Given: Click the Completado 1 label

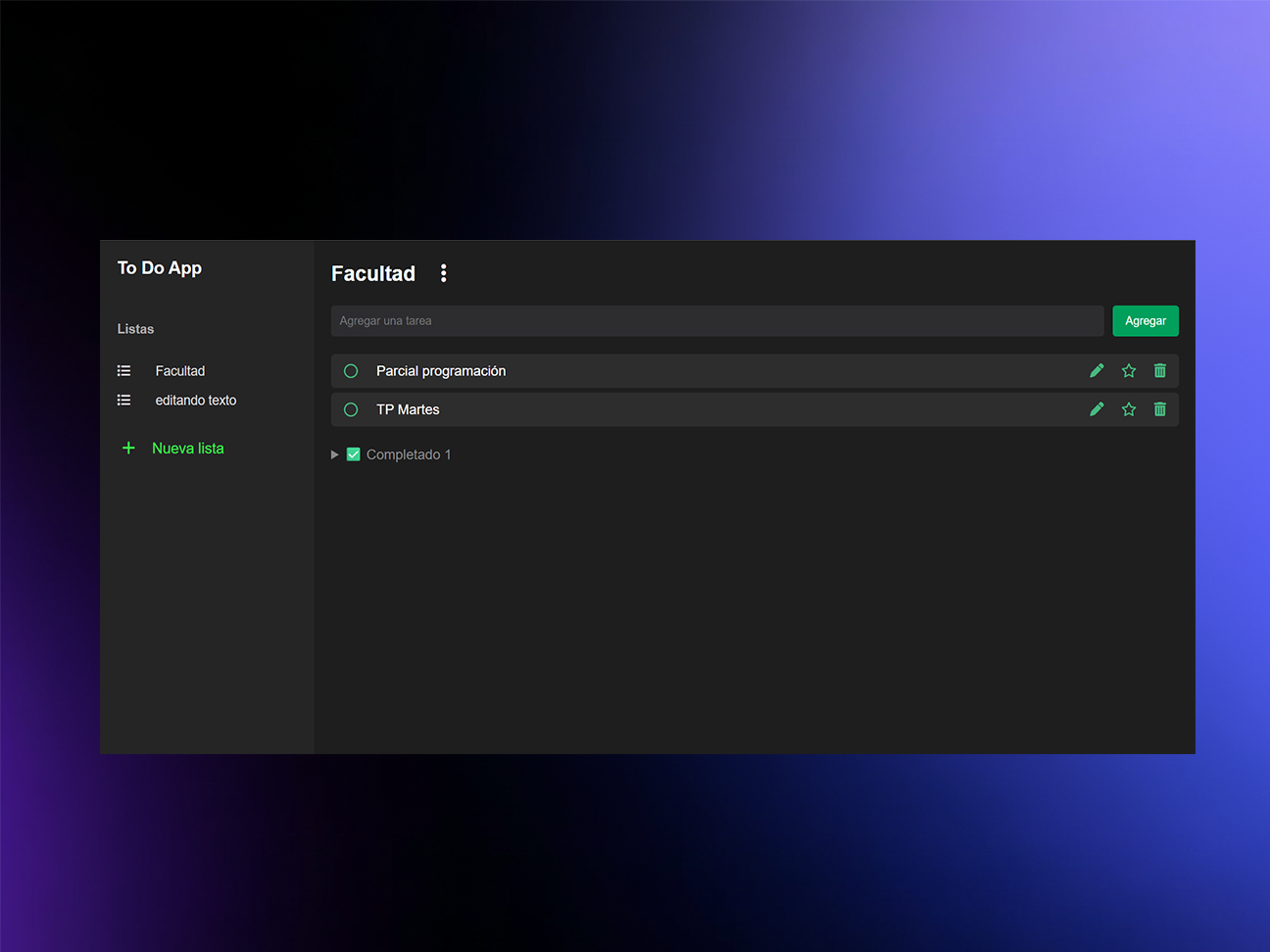Looking at the screenshot, I should 409,454.
